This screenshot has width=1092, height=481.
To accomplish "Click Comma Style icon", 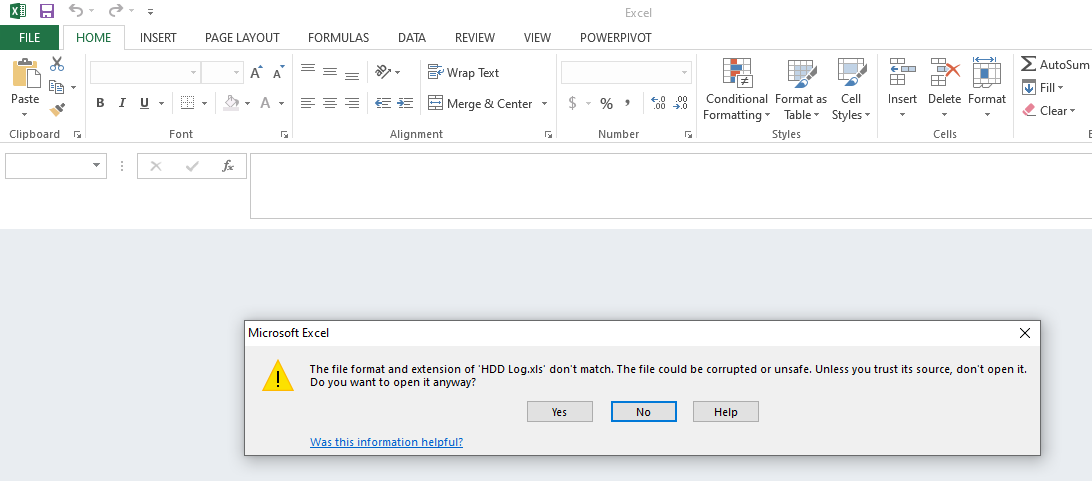I will coord(627,103).
